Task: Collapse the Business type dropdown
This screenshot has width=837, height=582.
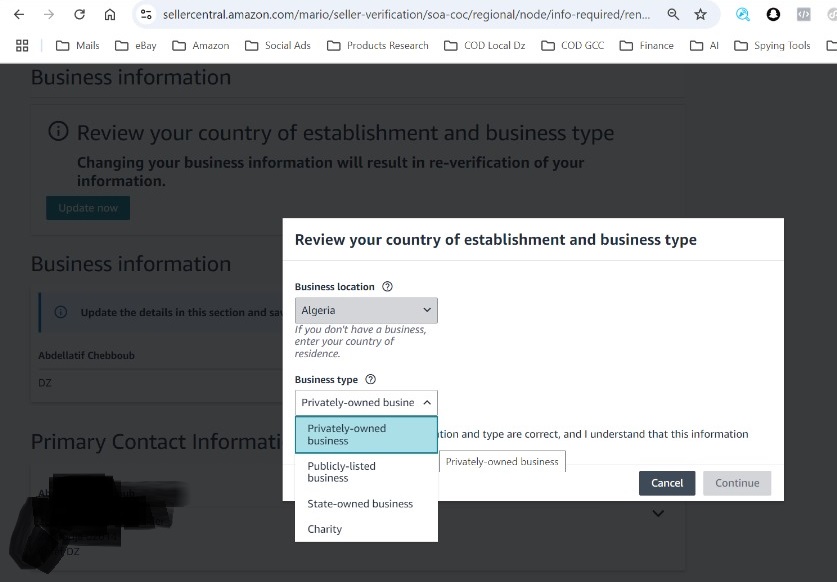Action: click(x=366, y=403)
